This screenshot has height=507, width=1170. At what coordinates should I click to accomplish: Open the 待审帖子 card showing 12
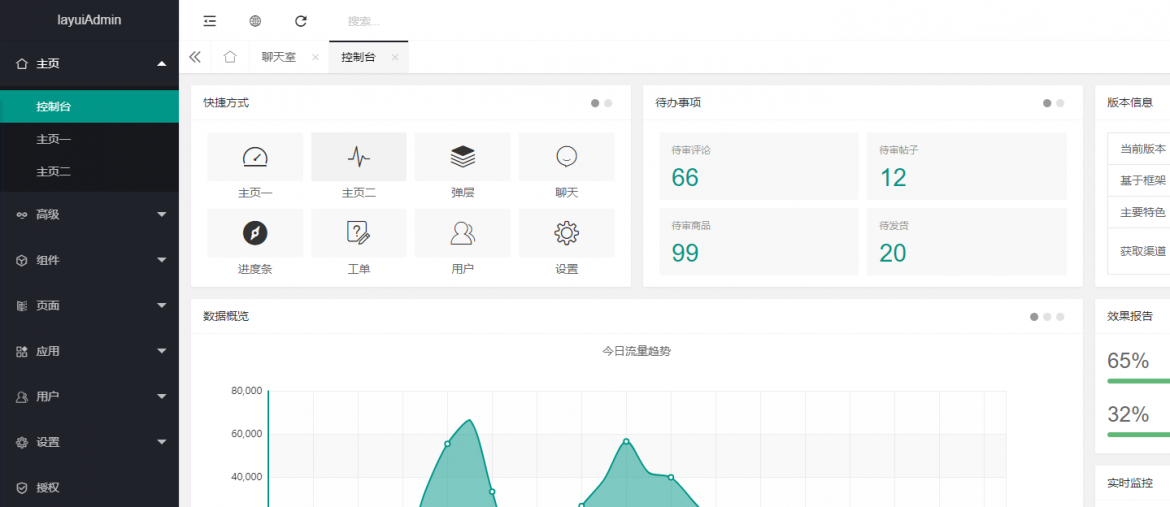pos(966,167)
